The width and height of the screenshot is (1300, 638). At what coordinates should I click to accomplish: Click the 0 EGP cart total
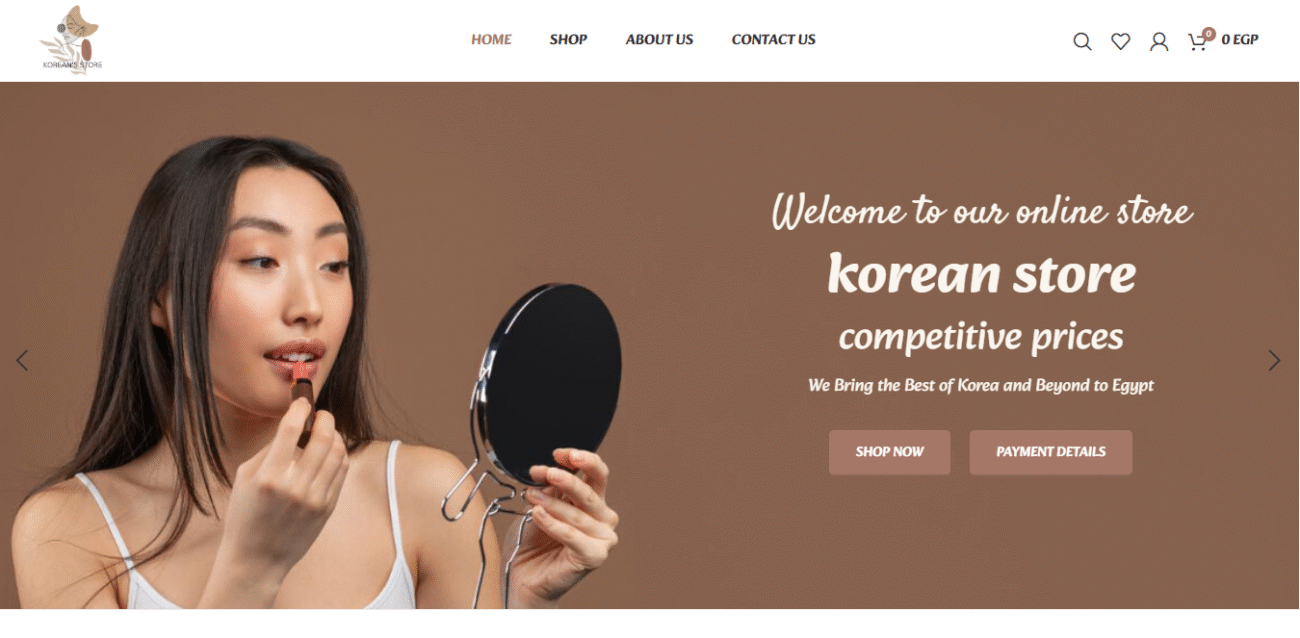coord(1240,40)
